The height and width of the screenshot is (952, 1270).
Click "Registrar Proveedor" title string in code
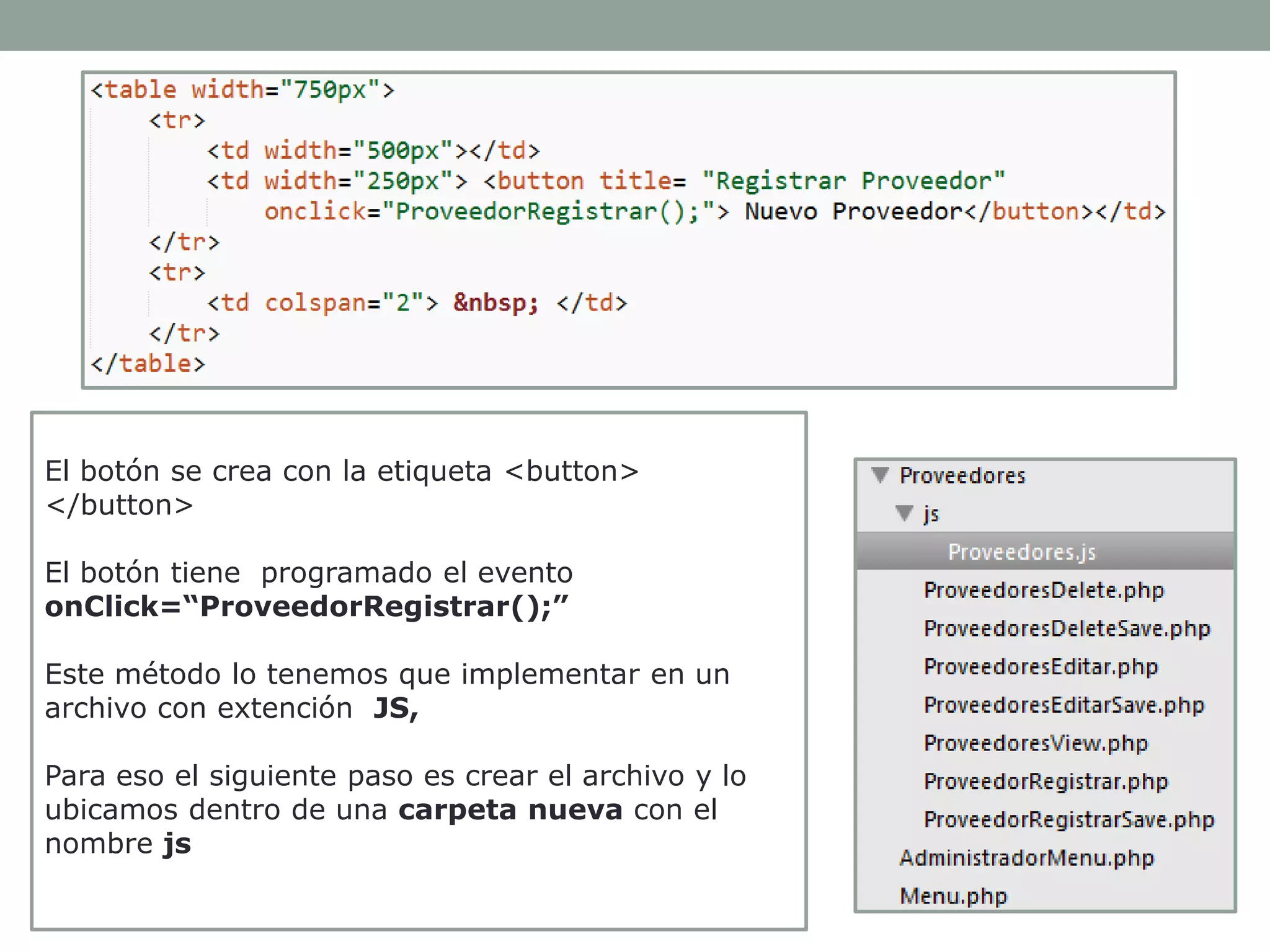853,181
